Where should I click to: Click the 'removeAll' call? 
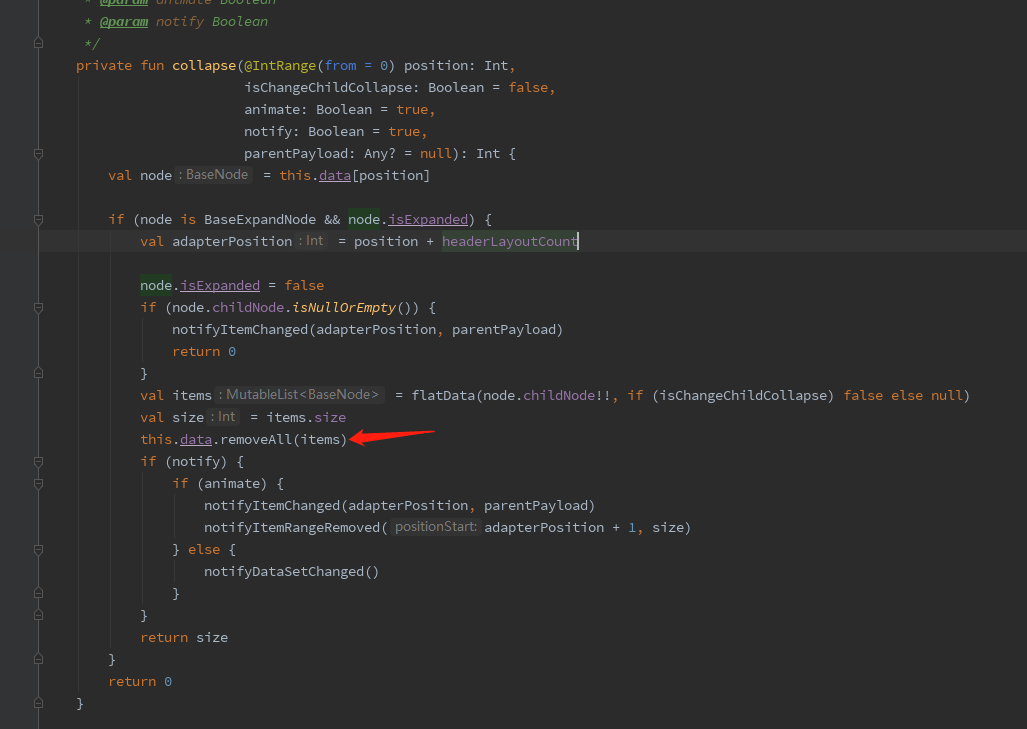coord(256,439)
